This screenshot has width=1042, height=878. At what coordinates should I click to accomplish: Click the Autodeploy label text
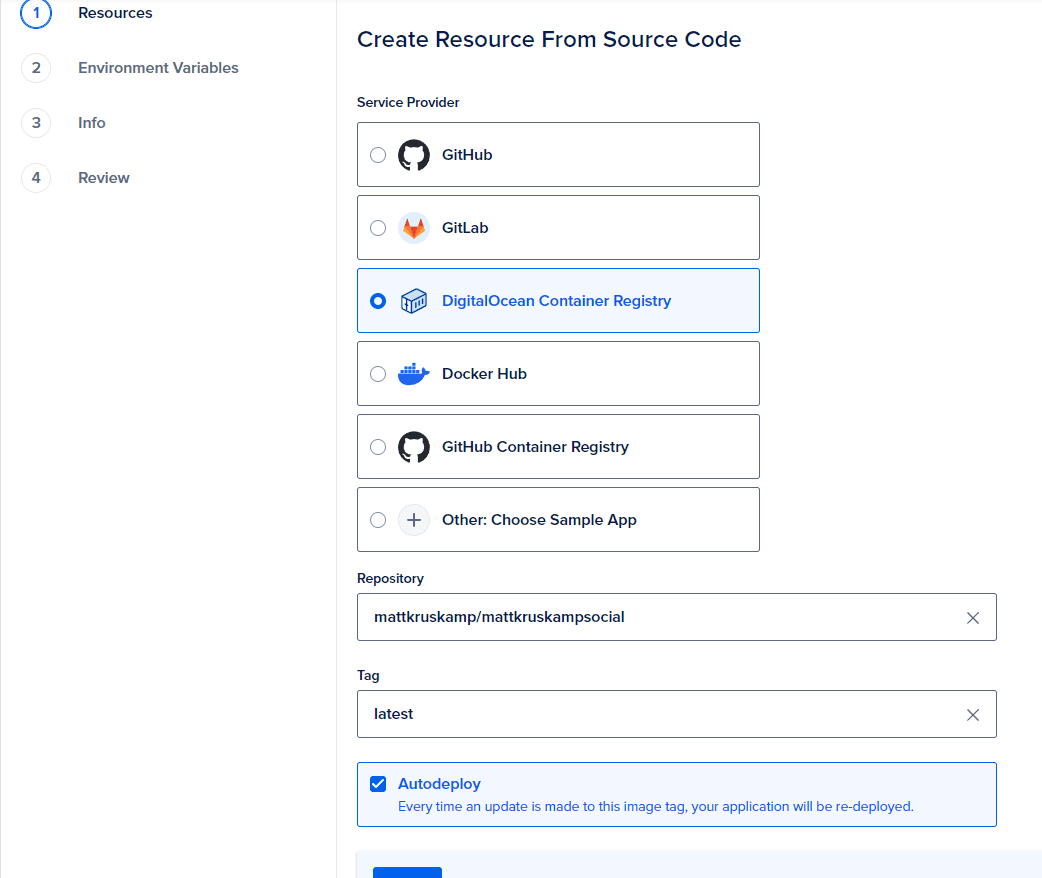click(439, 784)
